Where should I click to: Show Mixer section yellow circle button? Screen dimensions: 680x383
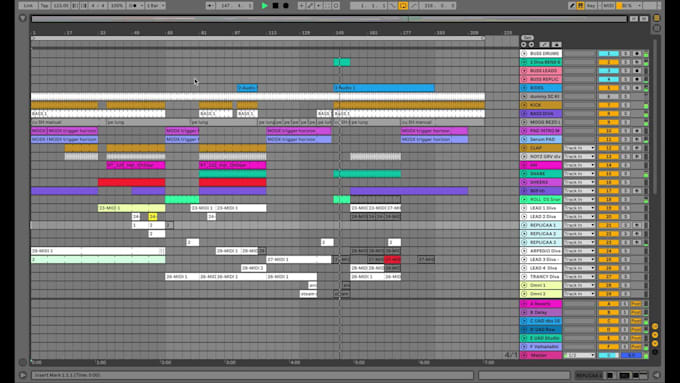click(655, 344)
